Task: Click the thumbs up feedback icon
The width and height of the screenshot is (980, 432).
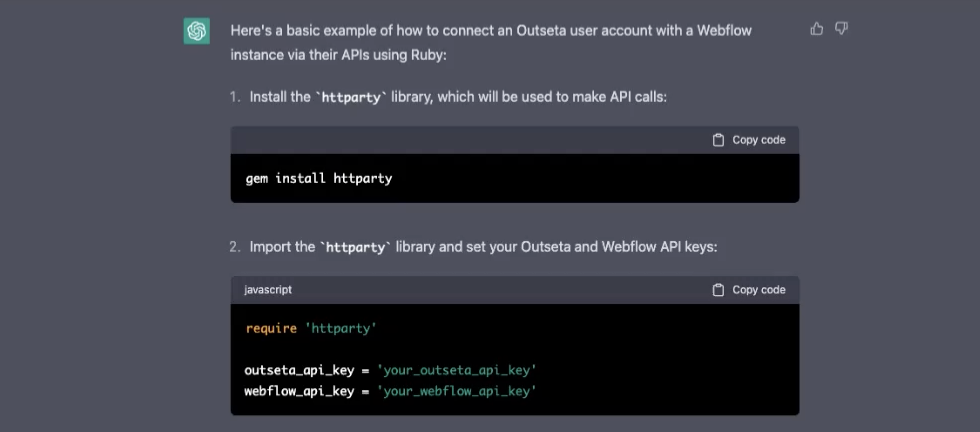Action: coord(816,29)
